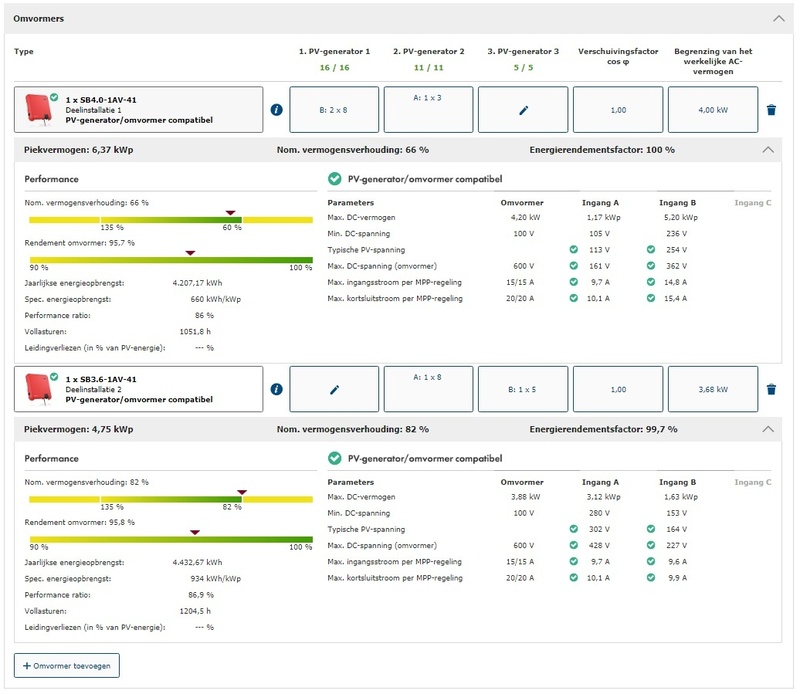Edit PV-generator 1 pencil for SB3.6 inverter
Viewport: 800px width, 694px height.
334,390
